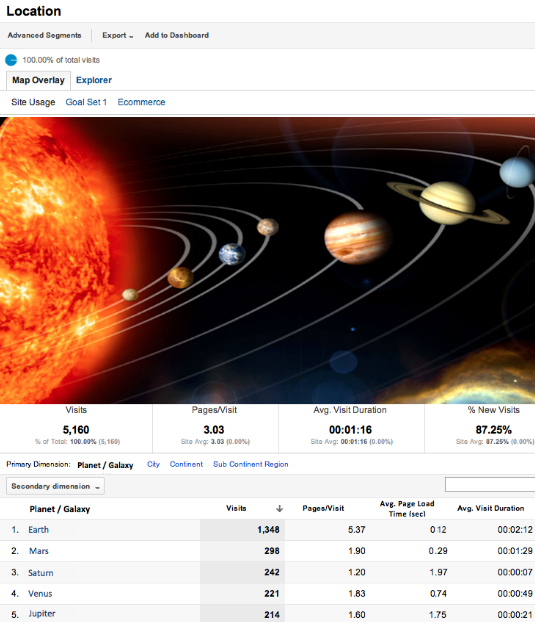Open the Saturn row link
Image resolution: width=535 pixels, height=622 pixels.
40,573
